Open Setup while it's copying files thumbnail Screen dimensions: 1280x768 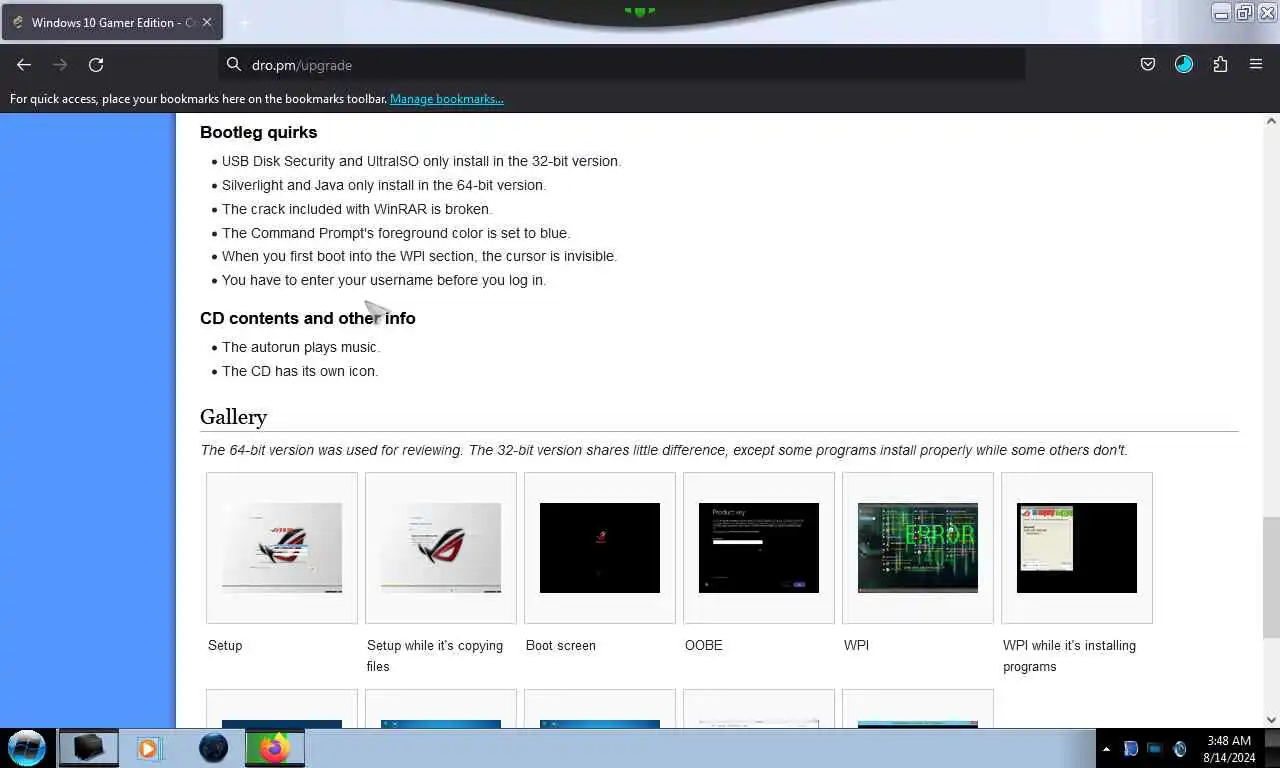pyautogui.click(x=441, y=548)
